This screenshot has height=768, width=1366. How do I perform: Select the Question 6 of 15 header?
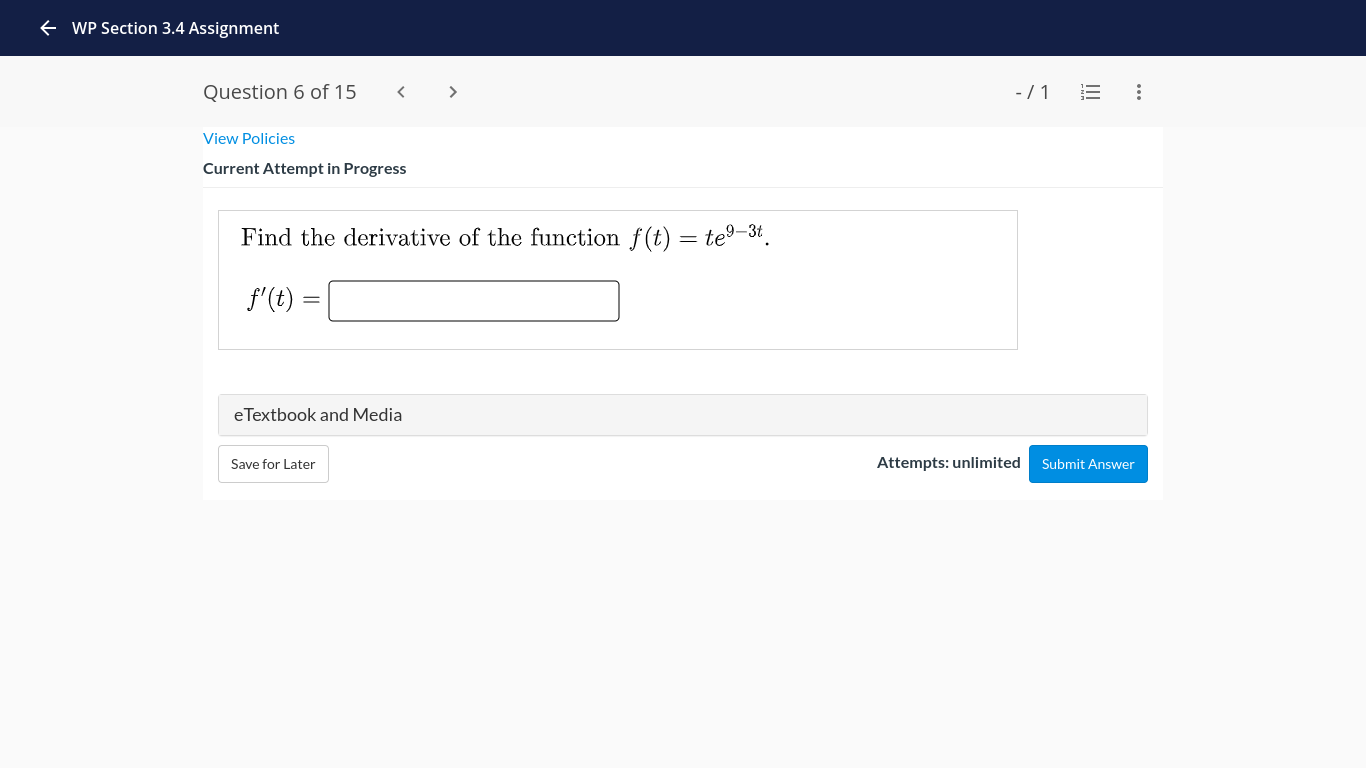click(x=279, y=91)
